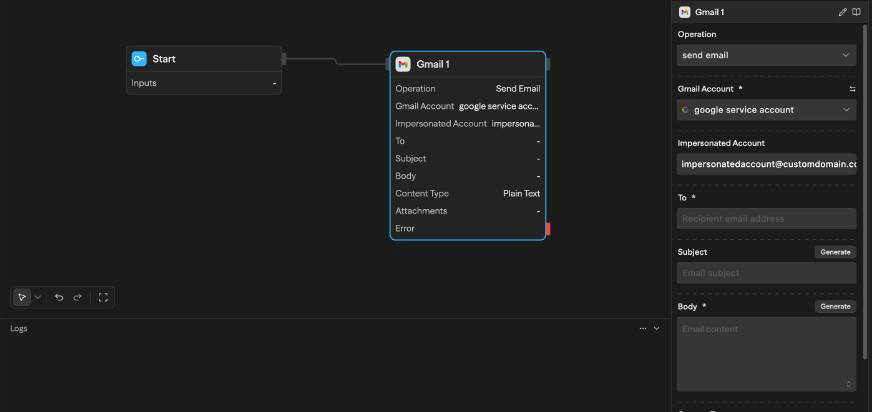The image size is (872, 412).
Task: Click the Subject row in Gmail node
Action: 468,159
